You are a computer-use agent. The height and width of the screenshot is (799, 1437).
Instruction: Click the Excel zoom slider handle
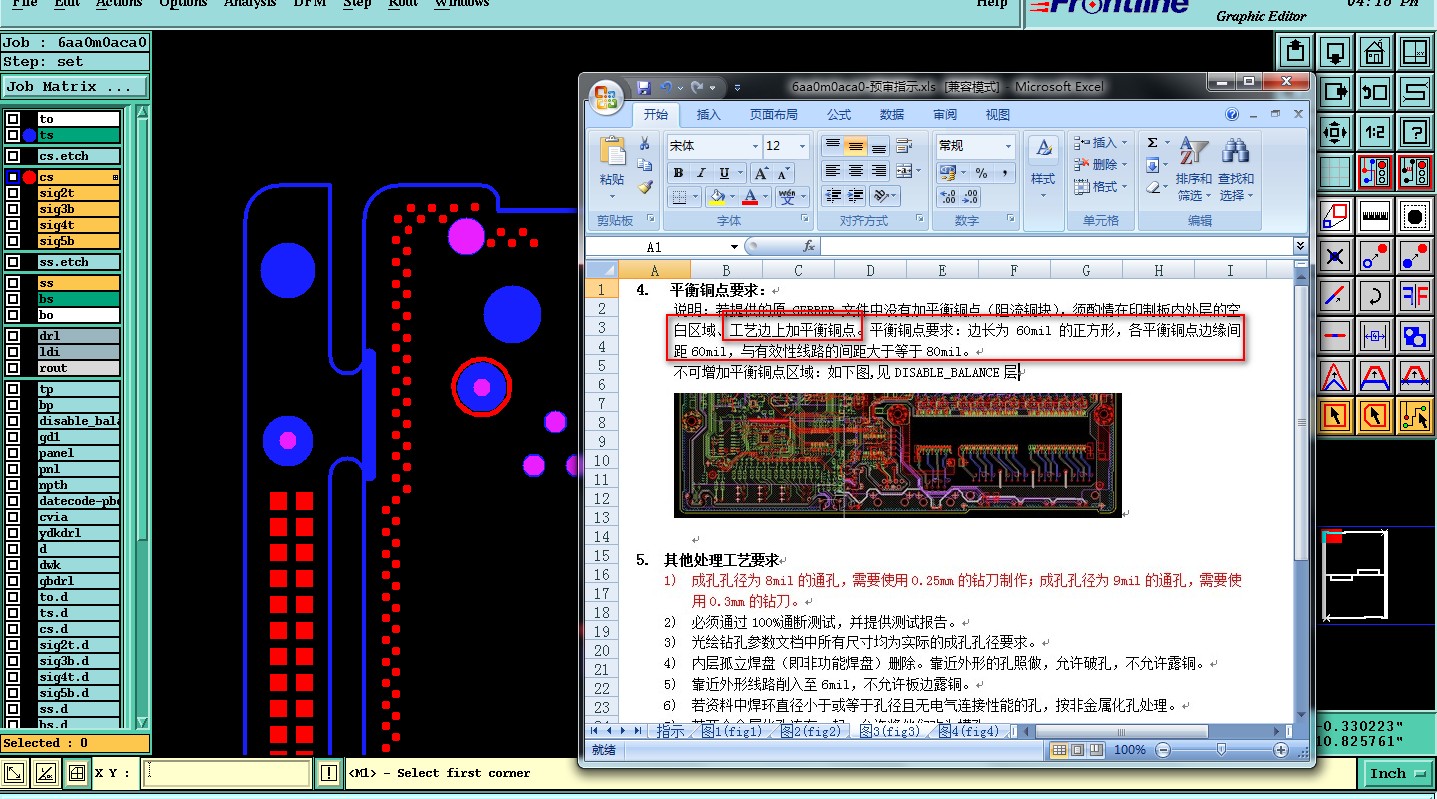pyautogui.click(x=1221, y=749)
